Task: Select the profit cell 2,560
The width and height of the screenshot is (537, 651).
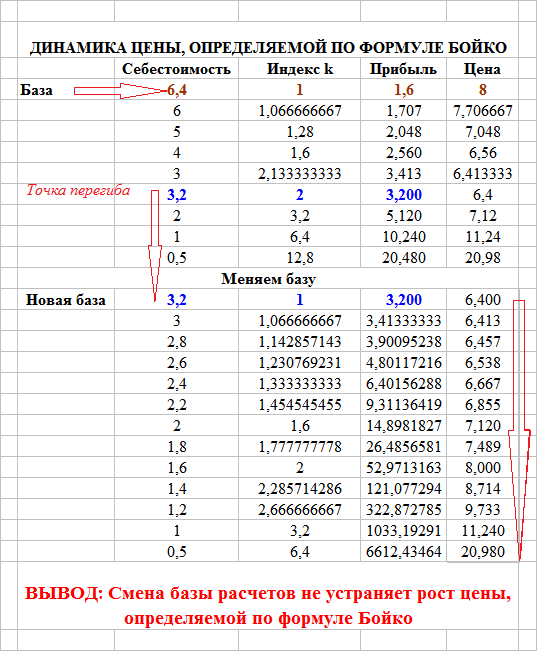Action: 403,152
